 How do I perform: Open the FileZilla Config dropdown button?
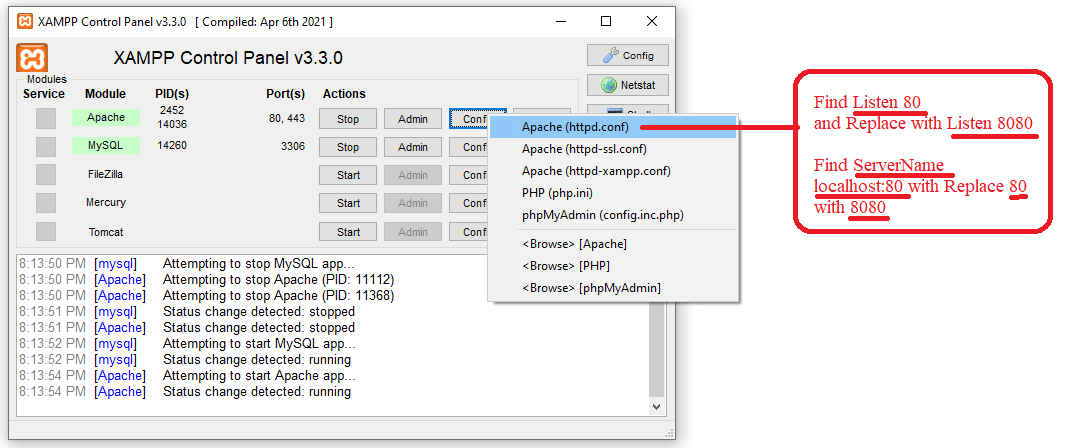point(469,175)
